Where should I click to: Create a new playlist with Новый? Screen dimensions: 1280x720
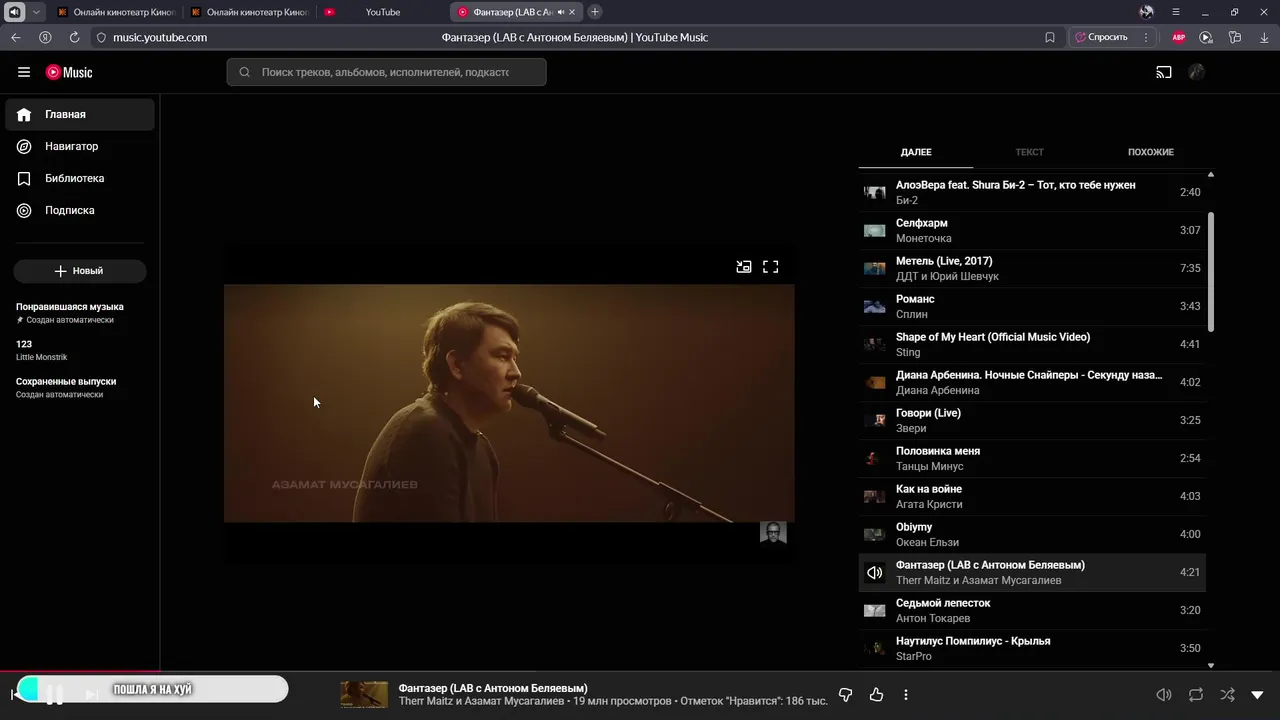pos(80,271)
